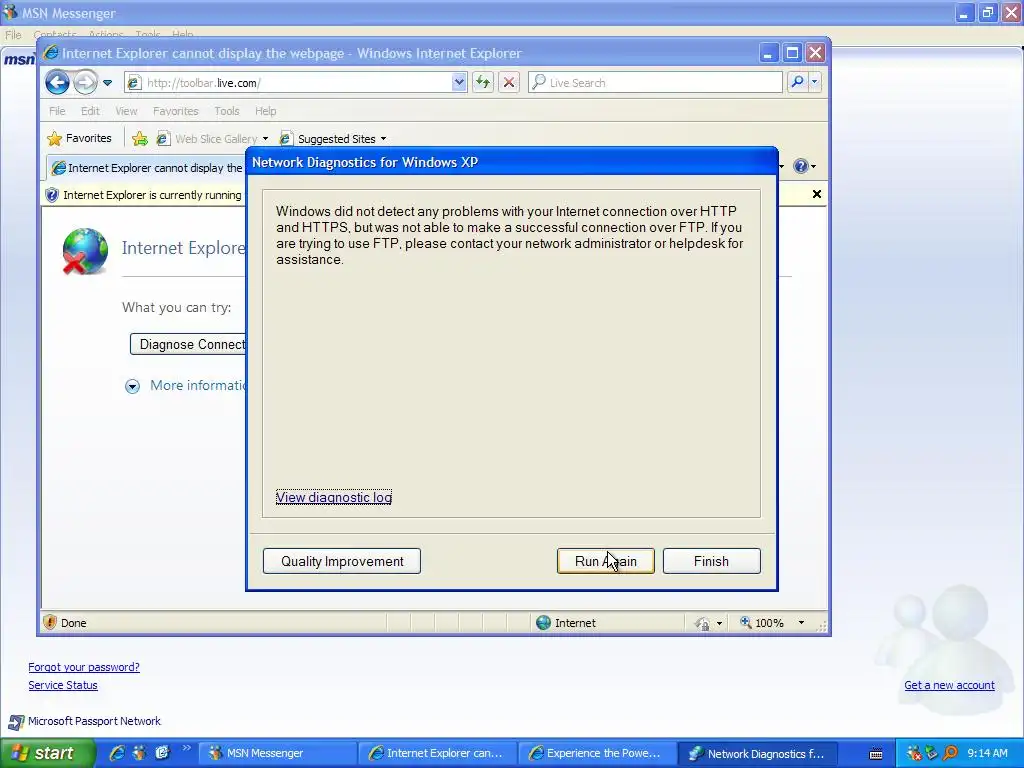Switch to 'Internet Explorer can...' taskbar button
Image resolution: width=1024 pixels, height=768 pixels.
click(x=437, y=753)
